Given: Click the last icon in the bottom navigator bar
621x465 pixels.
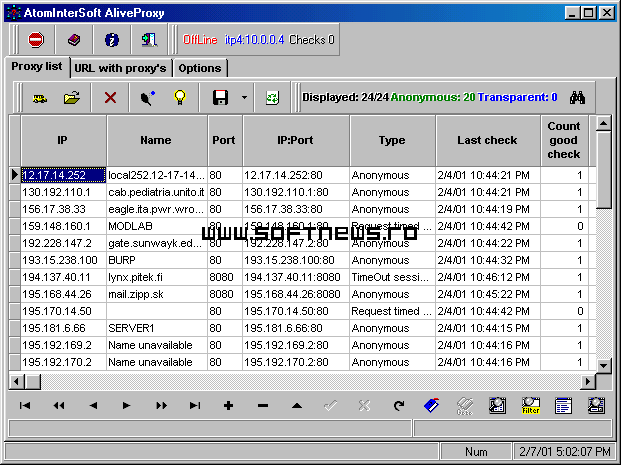Looking at the screenshot, I should point(596,406).
